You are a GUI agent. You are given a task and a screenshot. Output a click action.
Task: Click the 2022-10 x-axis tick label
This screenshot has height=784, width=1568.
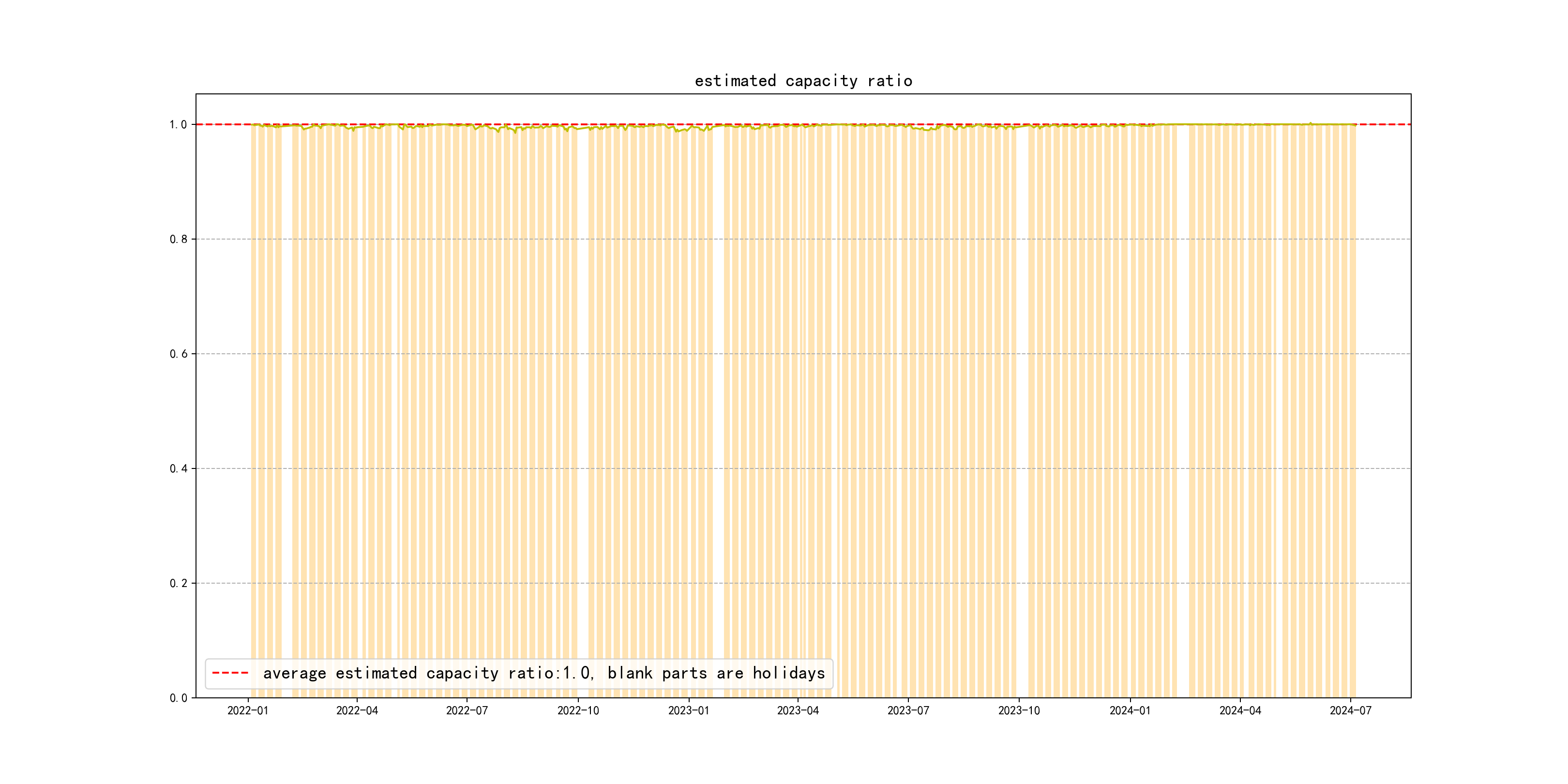point(578,711)
